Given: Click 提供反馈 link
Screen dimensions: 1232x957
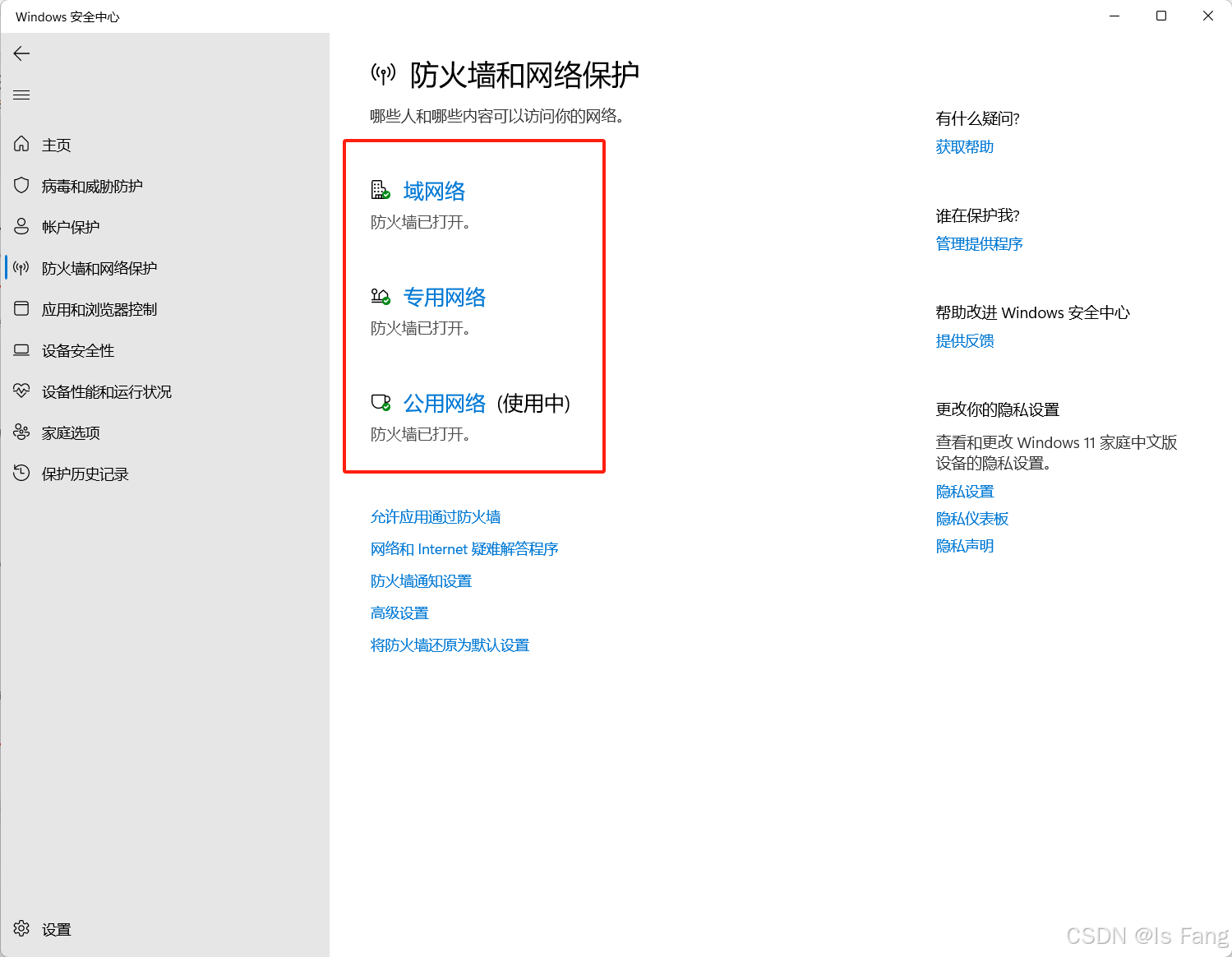Looking at the screenshot, I should [x=965, y=340].
